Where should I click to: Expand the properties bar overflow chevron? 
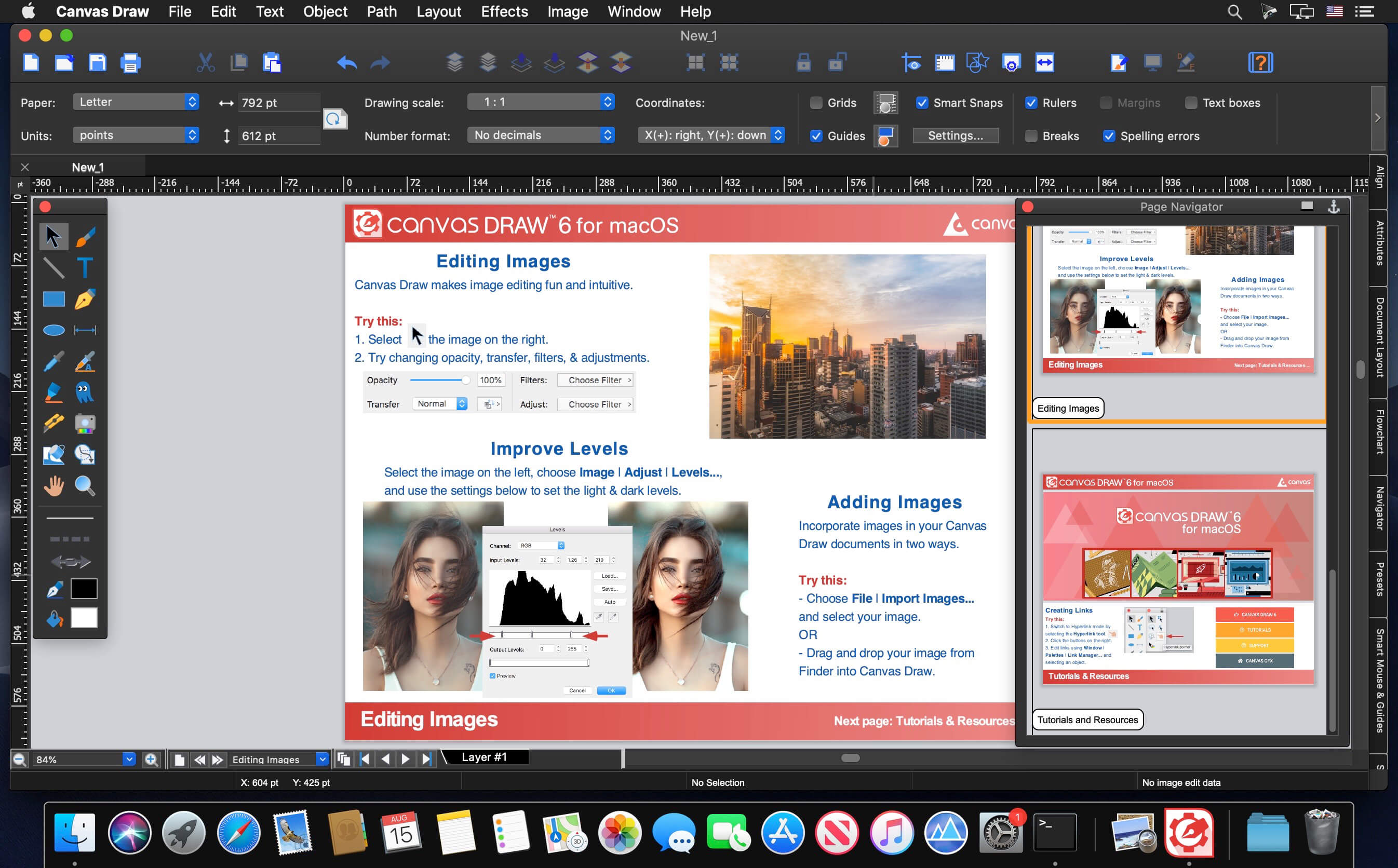pyautogui.click(x=1378, y=118)
